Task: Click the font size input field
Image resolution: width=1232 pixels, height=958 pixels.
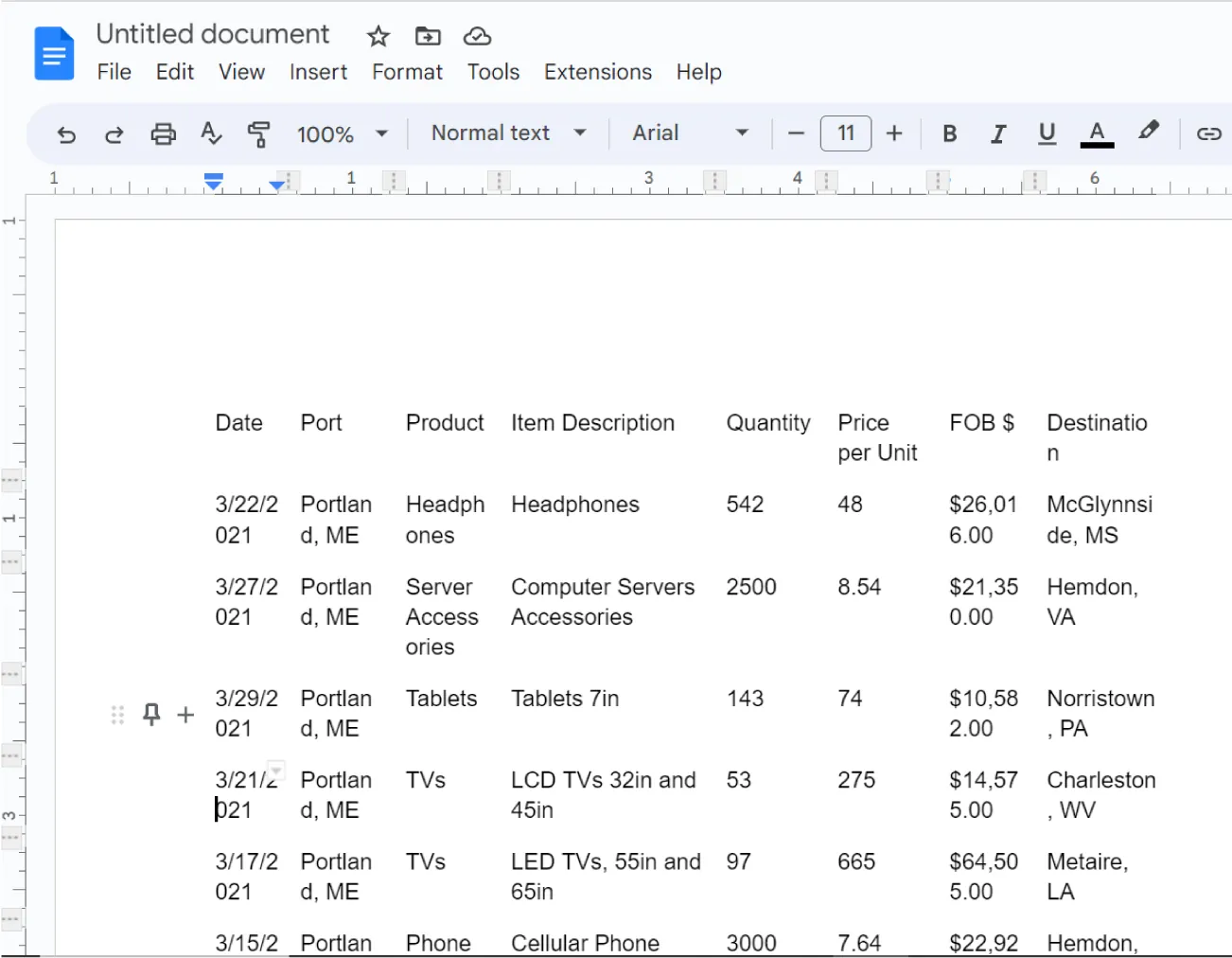Action: (x=845, y=133)
